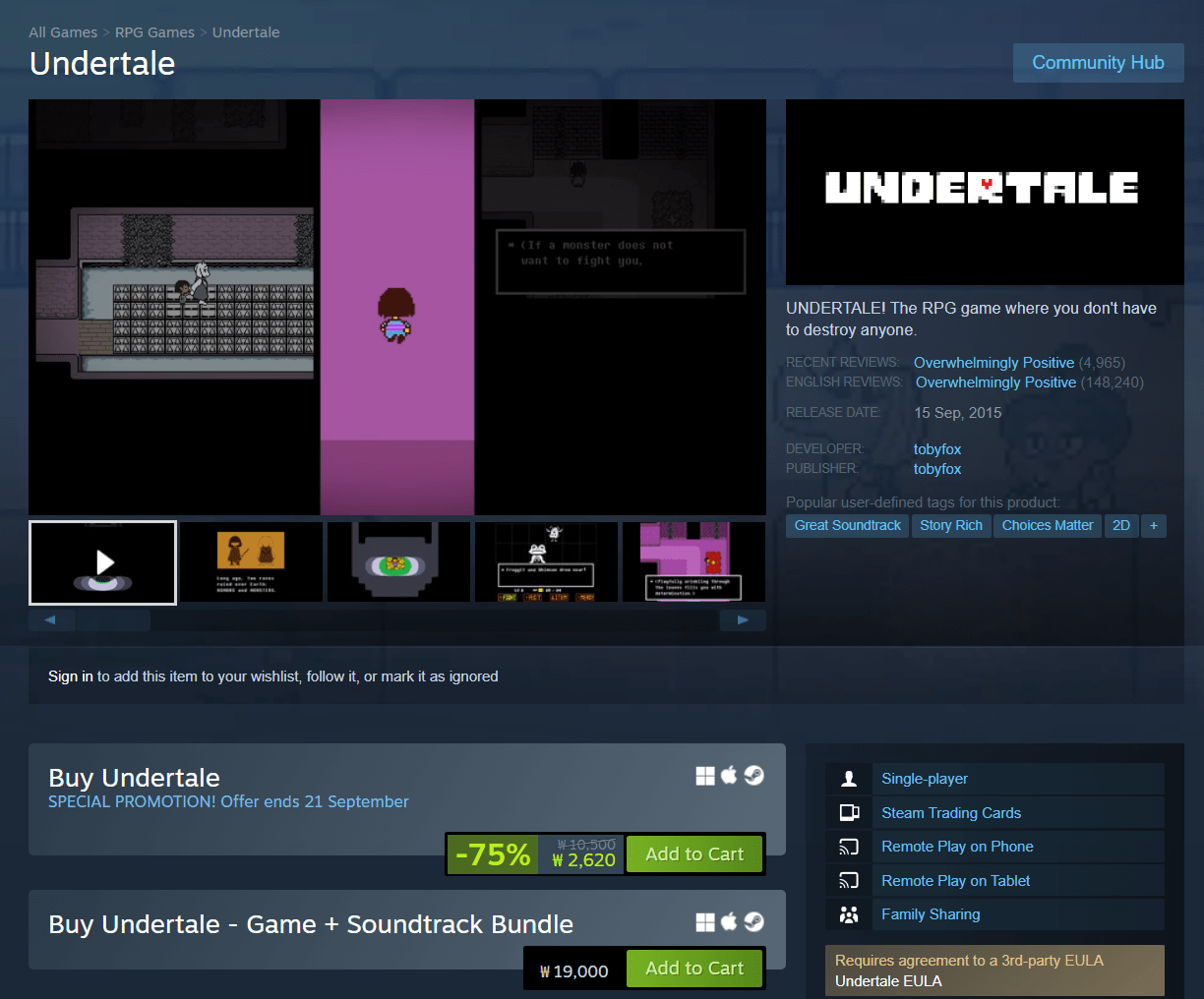Open Family Sharing link
The height and width of the screenshot is (999, 1204).
(x=931, y=914)
